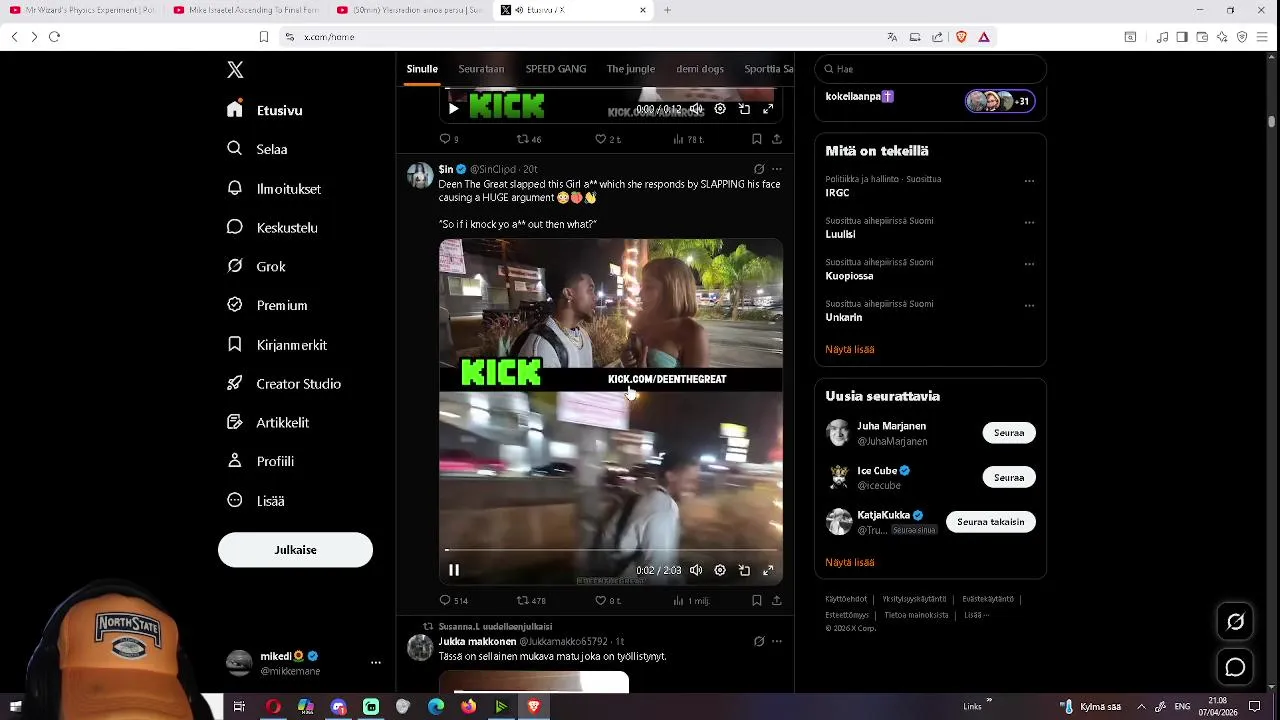Click the X logo in sidebar
The image size is (1280, 720).
click(235, 70)
